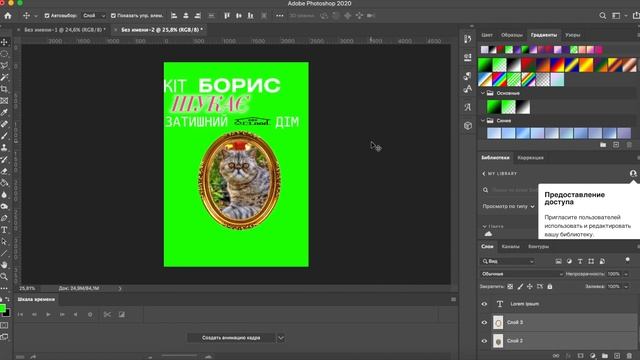
Task: Select the Elliptical Marquee tool
Action: pos(4,54)
